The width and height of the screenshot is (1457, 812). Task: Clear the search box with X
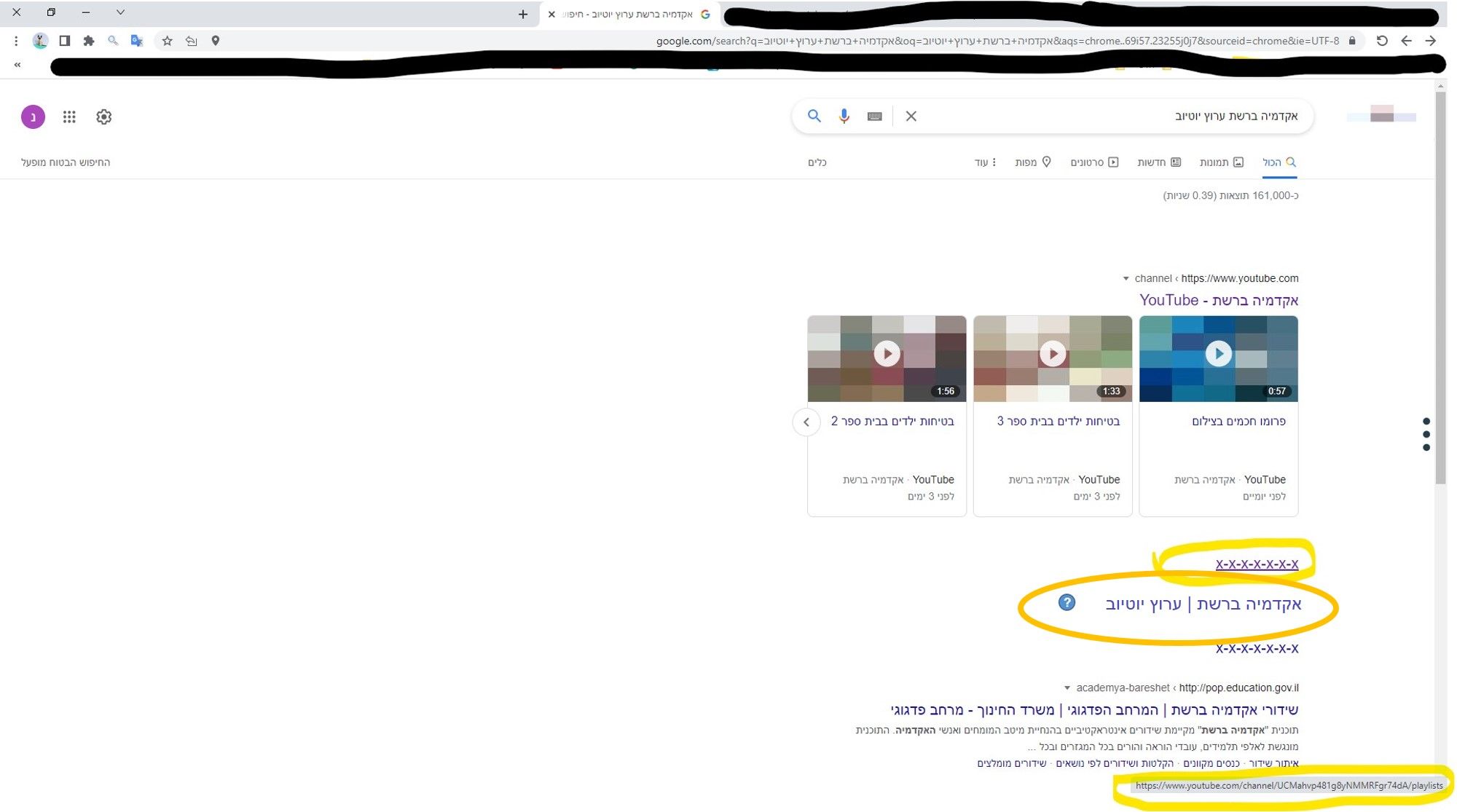coord(911,117)
